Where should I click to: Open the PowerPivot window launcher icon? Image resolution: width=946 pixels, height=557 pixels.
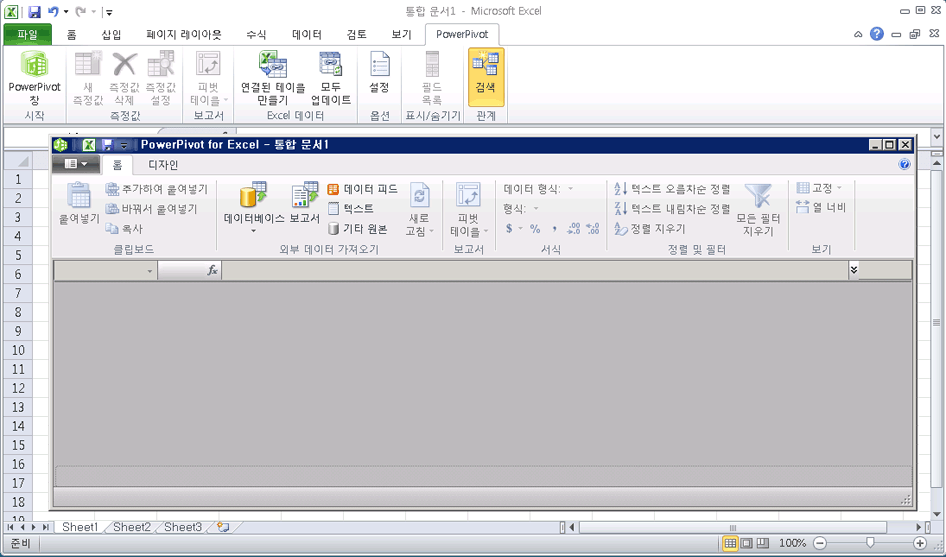[34, 63]
